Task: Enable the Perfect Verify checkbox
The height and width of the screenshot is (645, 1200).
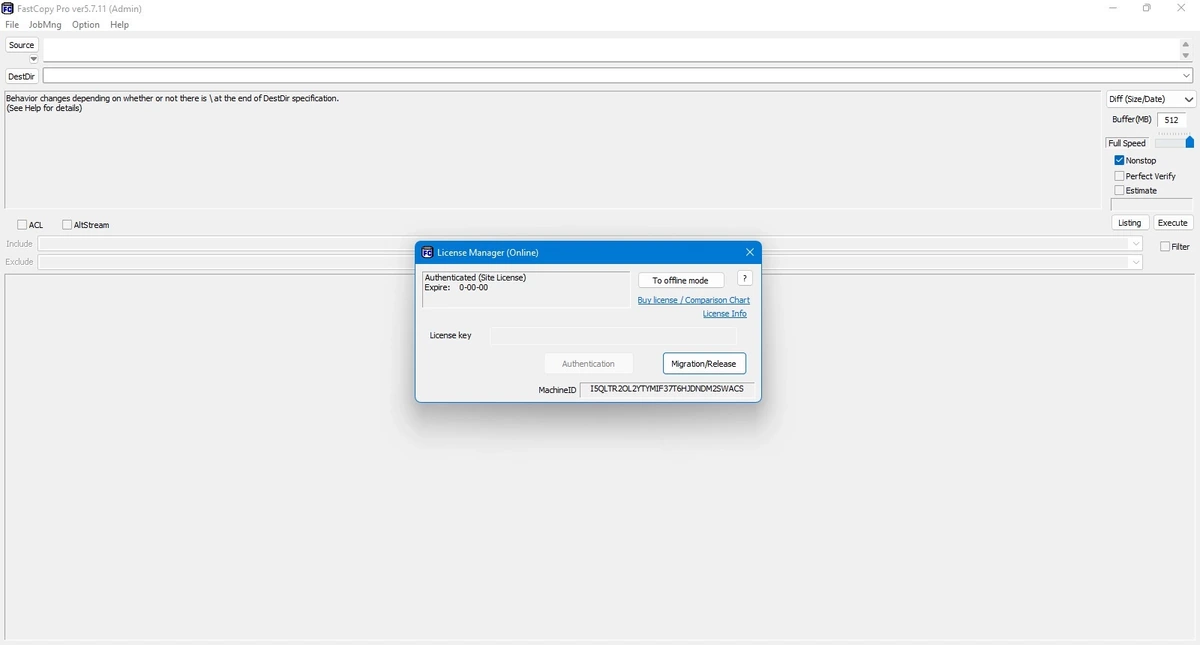Action: click(x=1120, y=176)
